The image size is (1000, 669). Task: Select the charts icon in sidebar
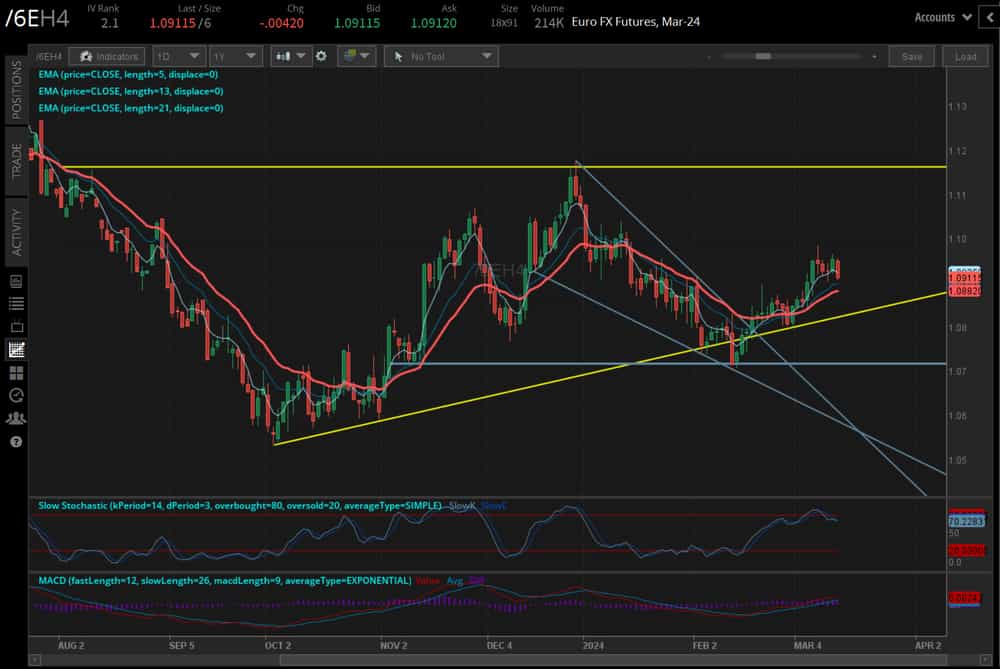click(x=16, y=349)
